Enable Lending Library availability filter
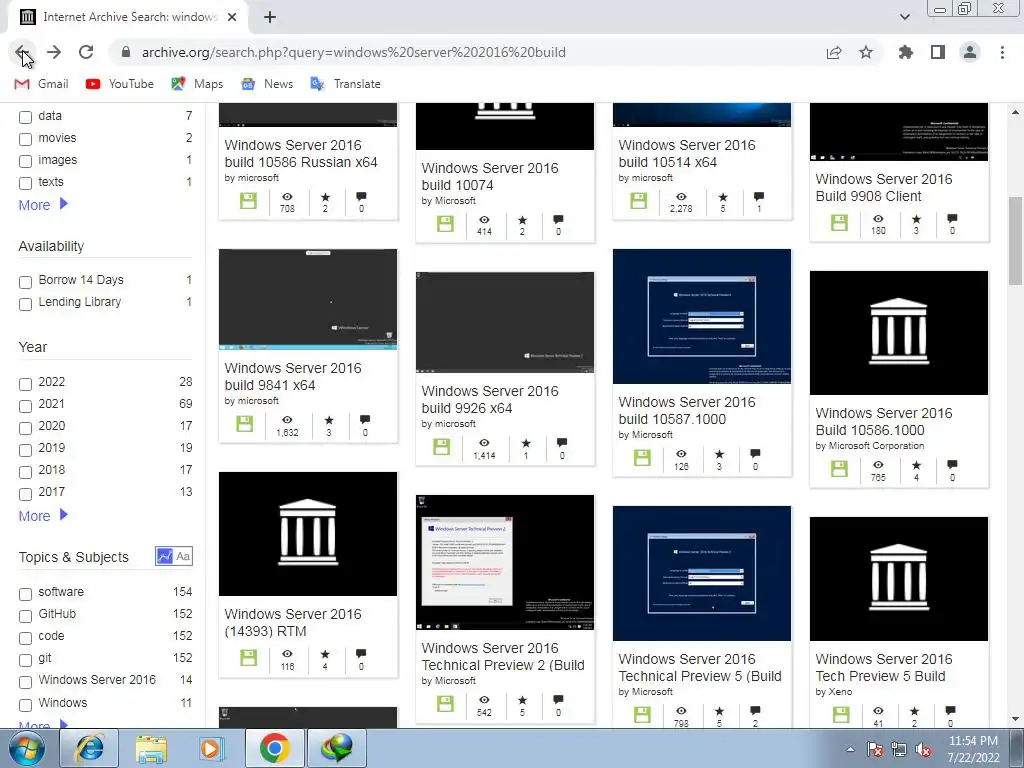1024x768 pixels. click(x=25, y=304)
